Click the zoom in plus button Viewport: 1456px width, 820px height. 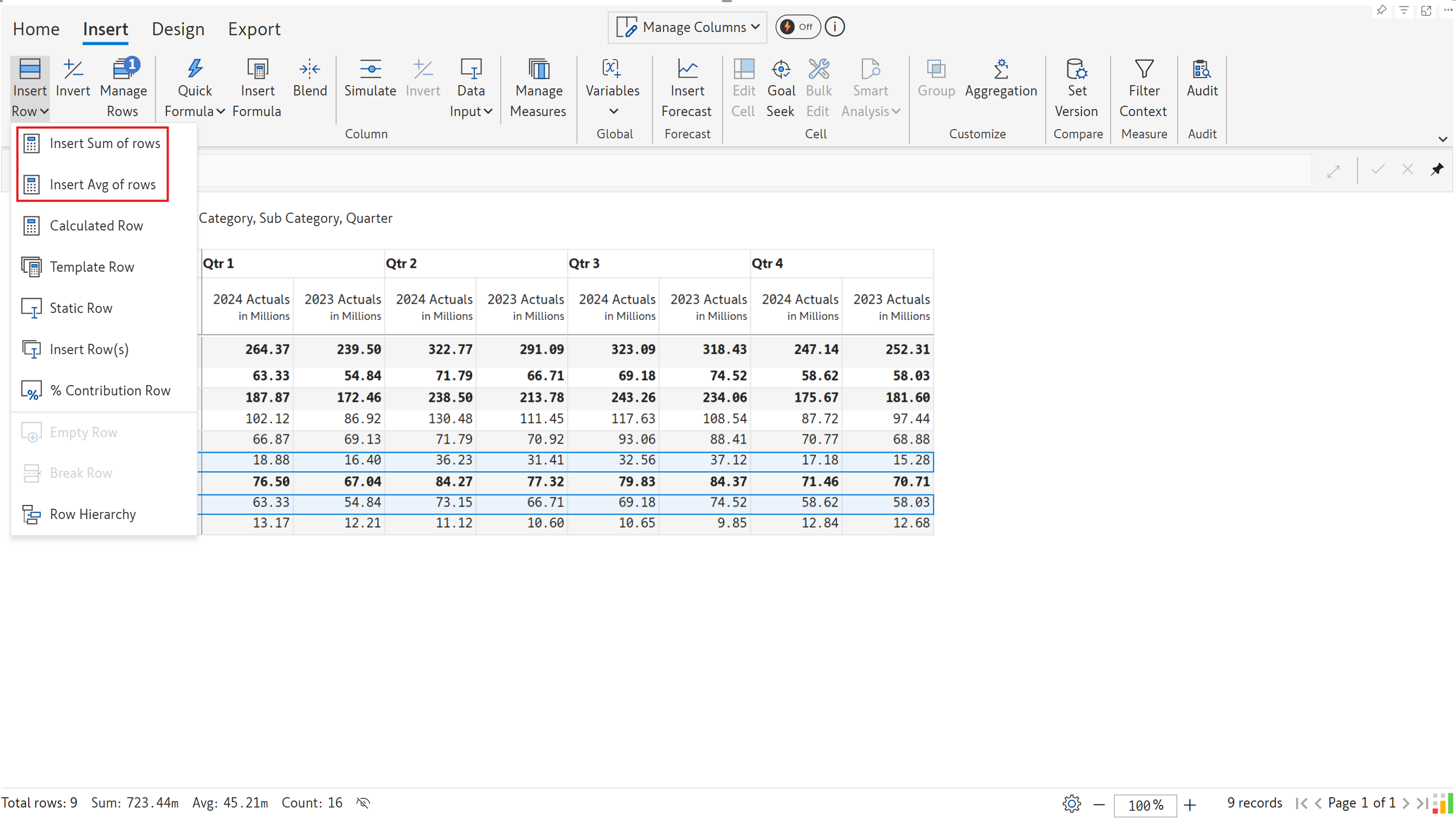1190,804
